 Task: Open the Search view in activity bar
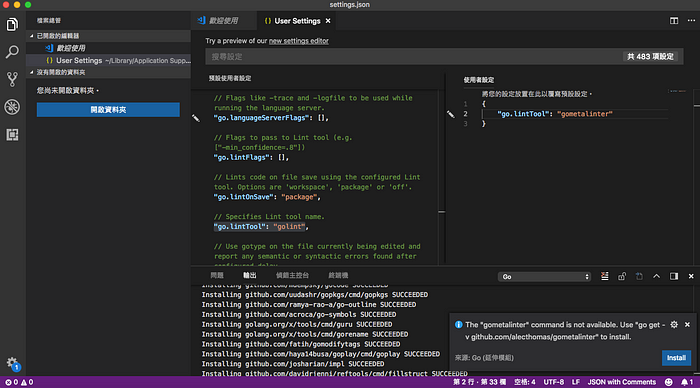12,52
